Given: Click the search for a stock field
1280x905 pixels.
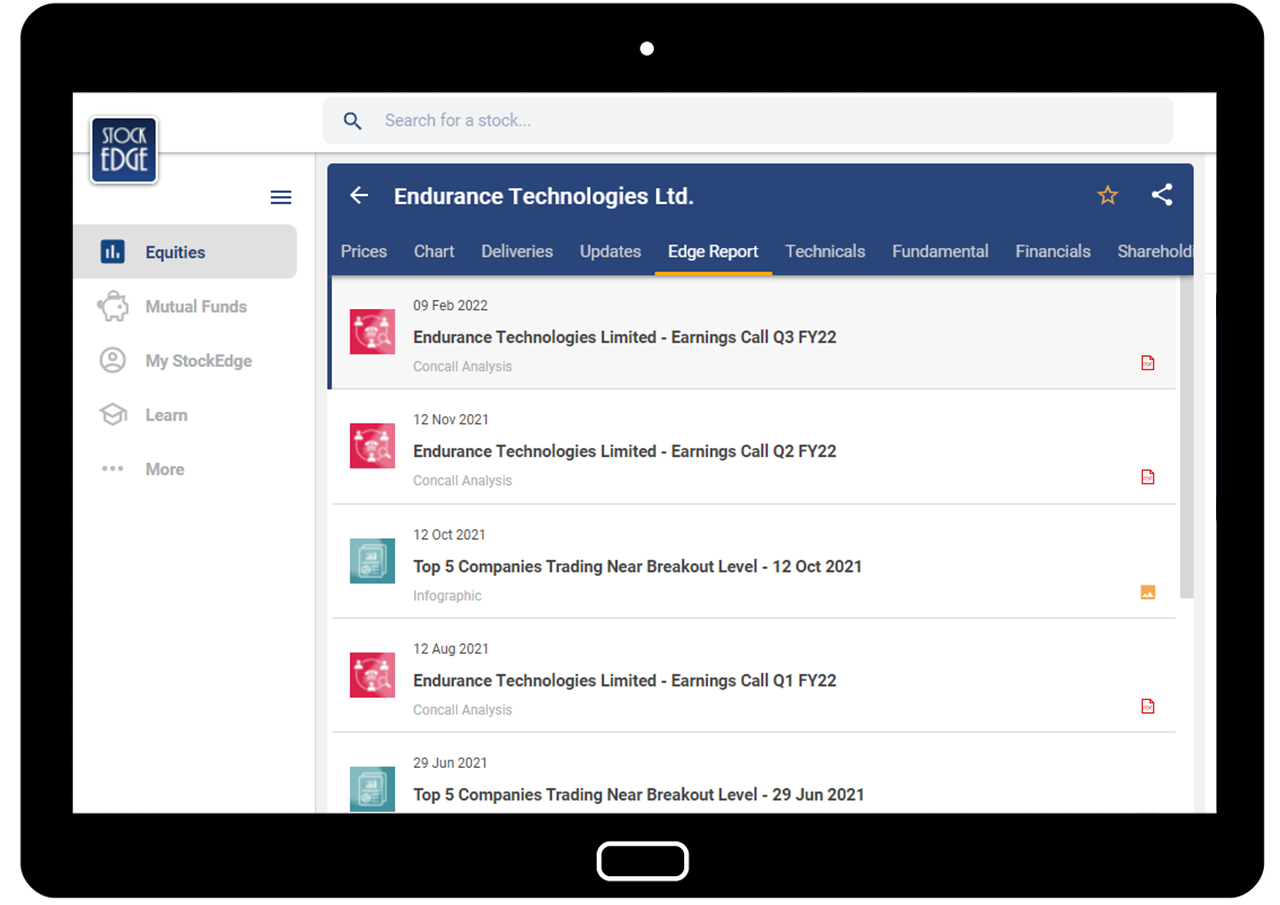Looking at the screenshot, I should point(600,120).
